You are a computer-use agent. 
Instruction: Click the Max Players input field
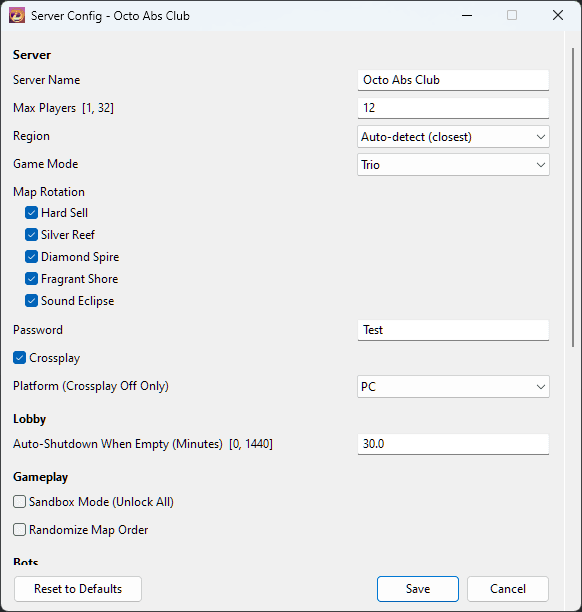point(453,108)
